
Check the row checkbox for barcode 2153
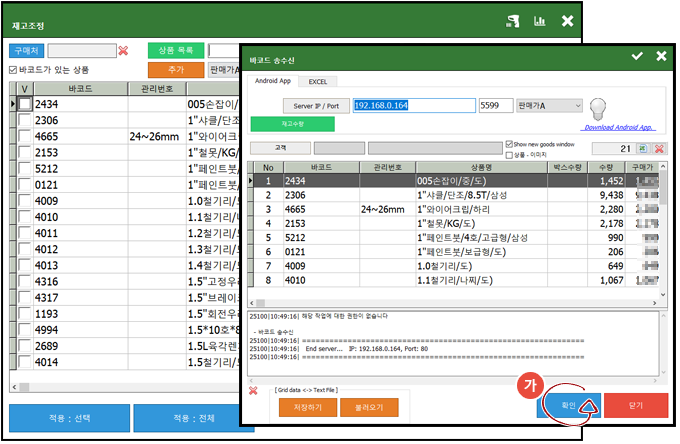[25, 152]
